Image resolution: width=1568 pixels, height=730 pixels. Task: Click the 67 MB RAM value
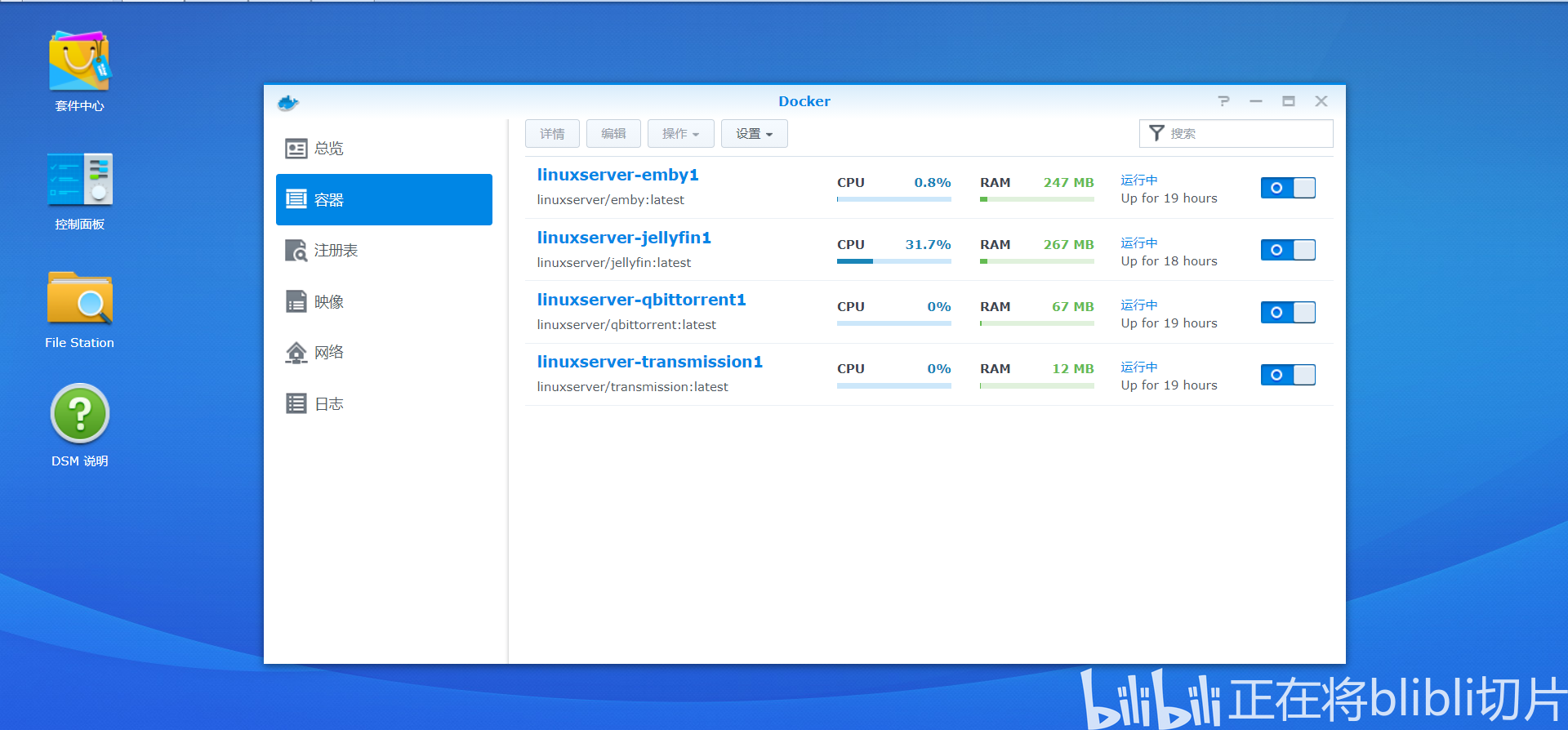tap(1072, 307)
